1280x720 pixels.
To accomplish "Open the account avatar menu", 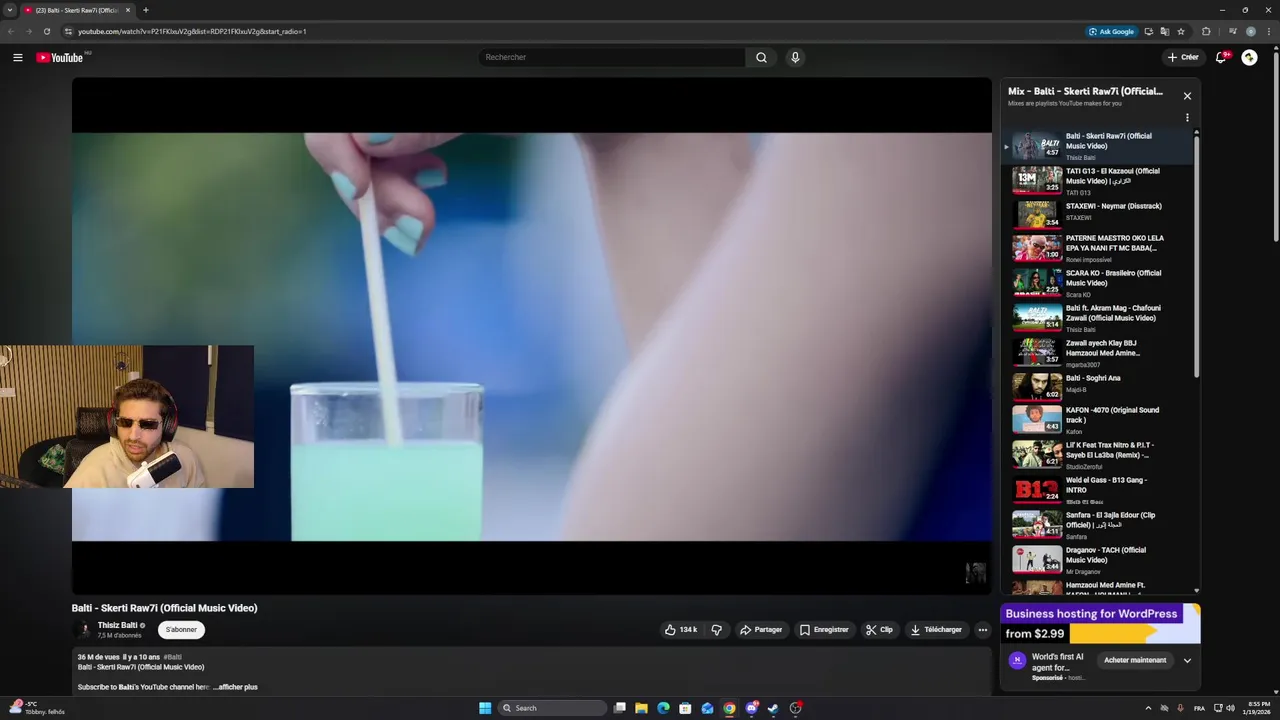I will [1249, 57].
